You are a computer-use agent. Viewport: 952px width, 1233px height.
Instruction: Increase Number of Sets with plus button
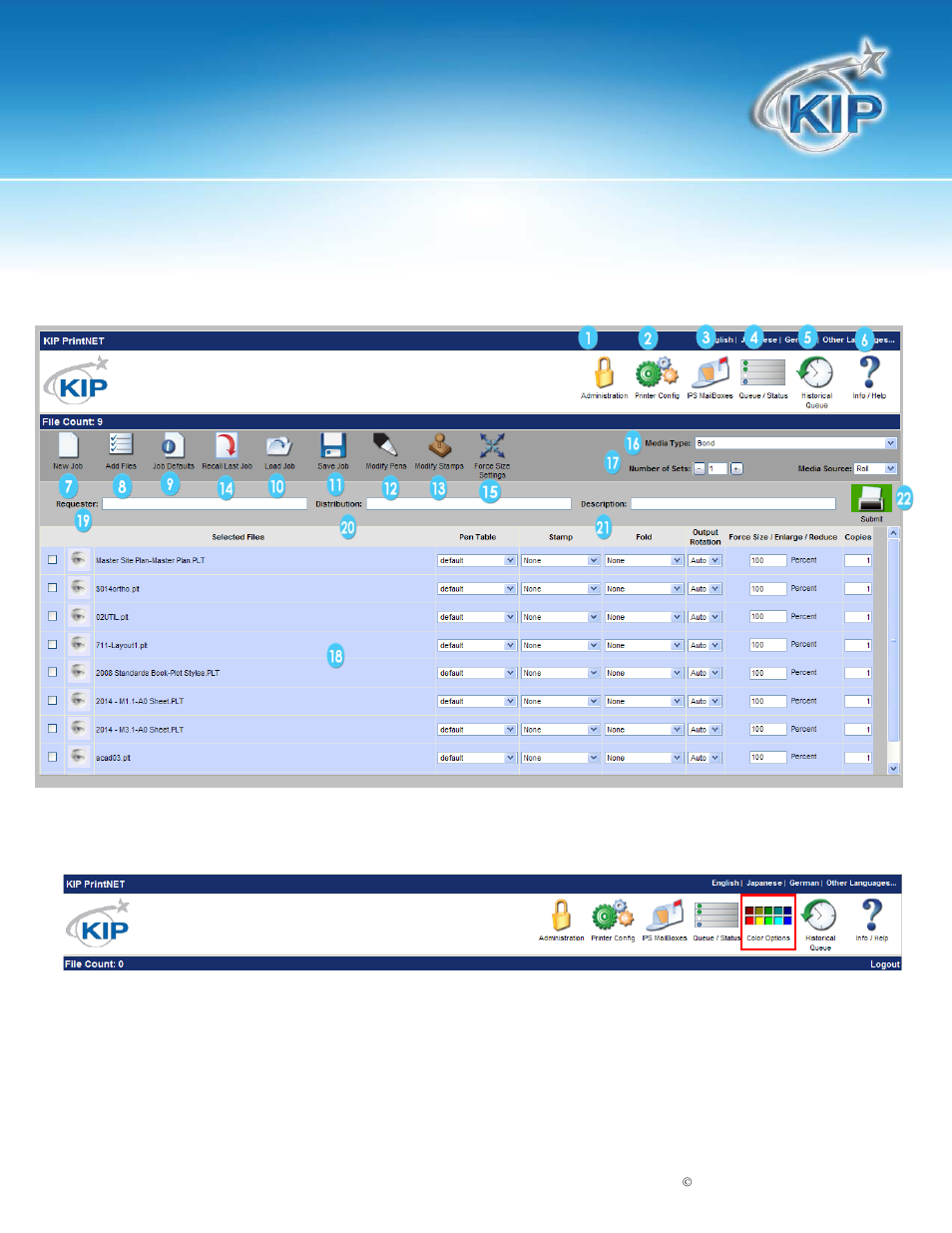736,468
